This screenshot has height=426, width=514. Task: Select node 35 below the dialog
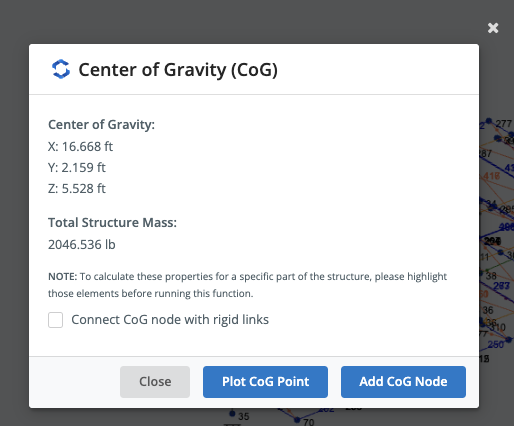pyautogui.click(x=244, y=416)
